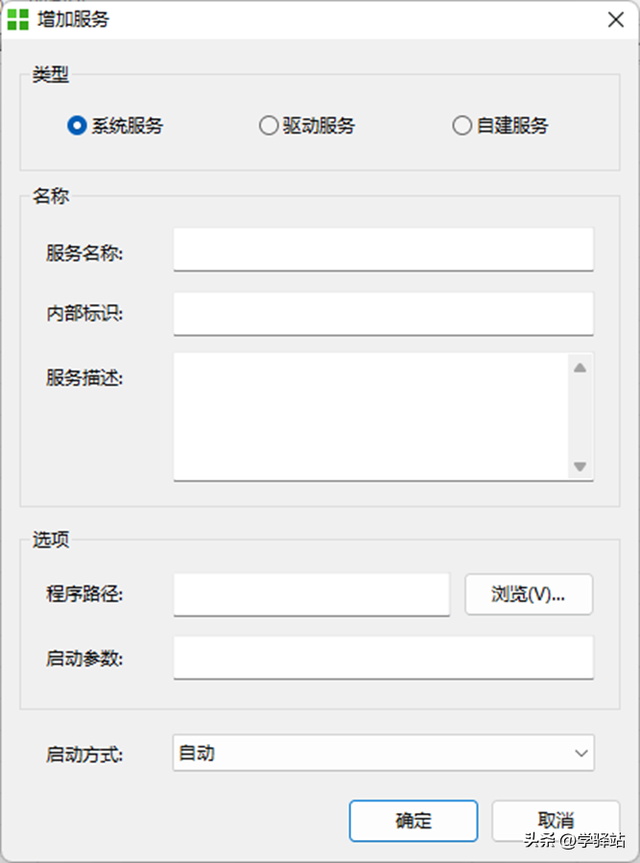Viewport: 640px width, 863px height.
Task: Place cursor in 服务描述 text area
Action: click(370, 415)
